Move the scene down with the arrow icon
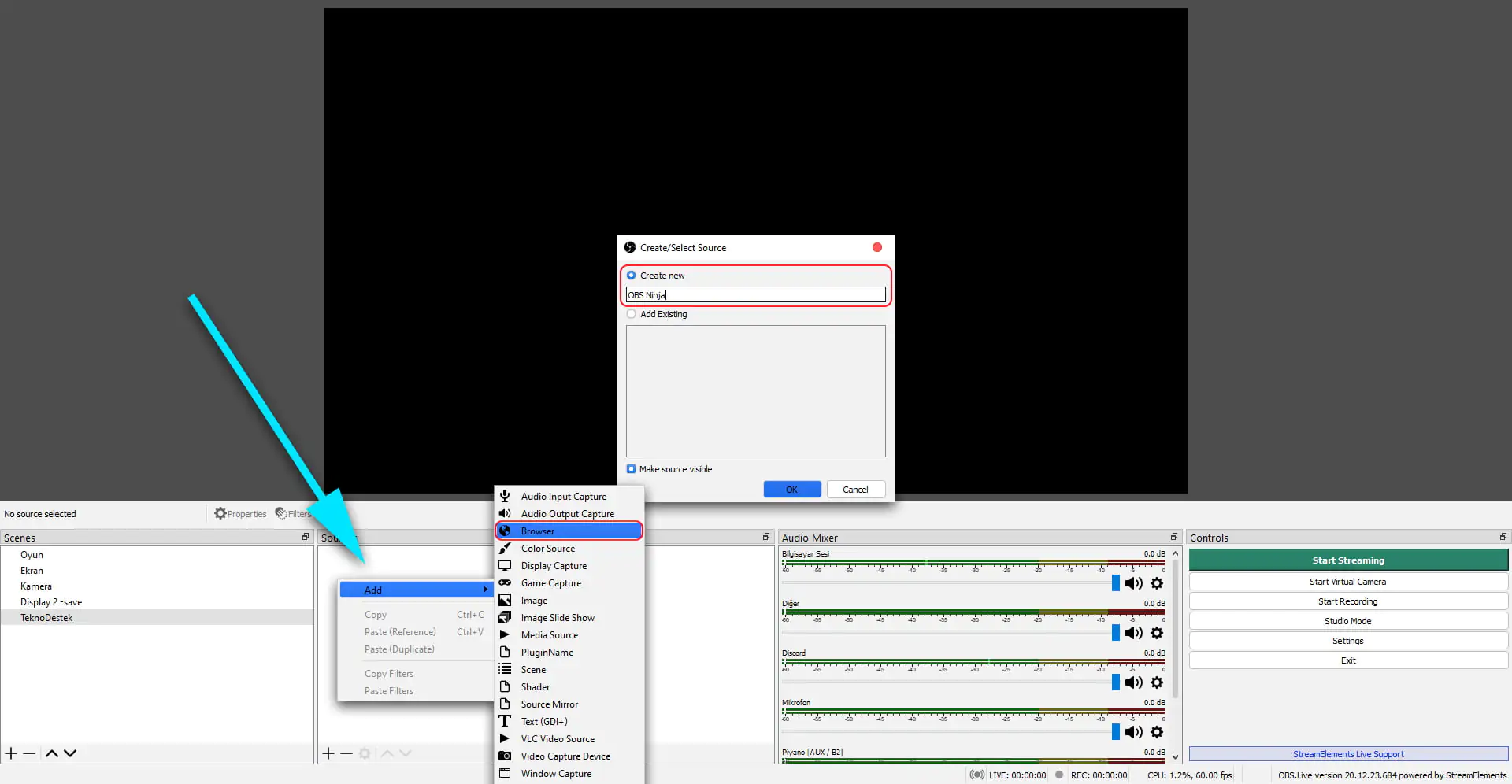The width and height of the screenshot is (1512, 784). (70, 753)
